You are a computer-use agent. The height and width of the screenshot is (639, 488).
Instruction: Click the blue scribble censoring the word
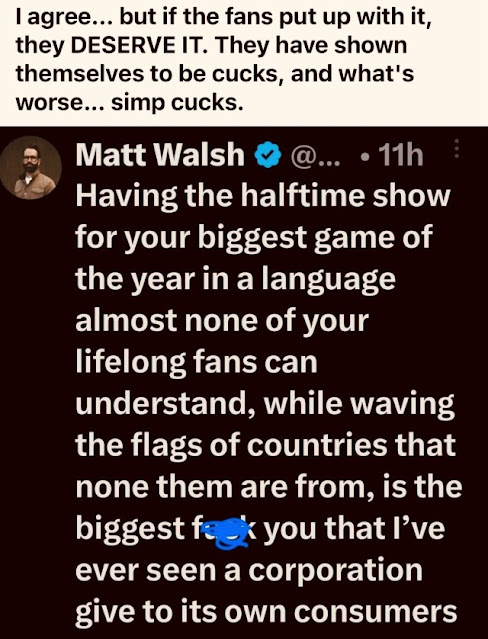(x=227, y=532)
